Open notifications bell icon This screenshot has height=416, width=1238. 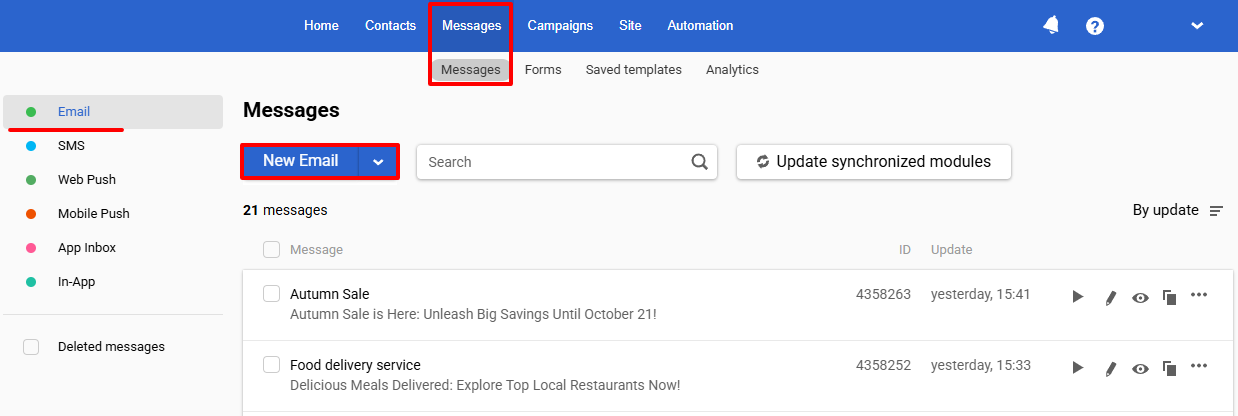[x=1051, y=26]
